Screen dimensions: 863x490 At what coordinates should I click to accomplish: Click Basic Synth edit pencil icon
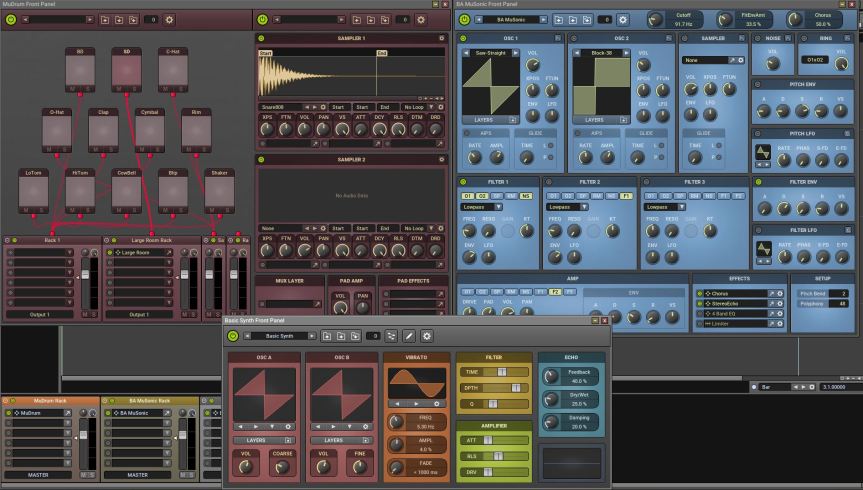point(409,336)
